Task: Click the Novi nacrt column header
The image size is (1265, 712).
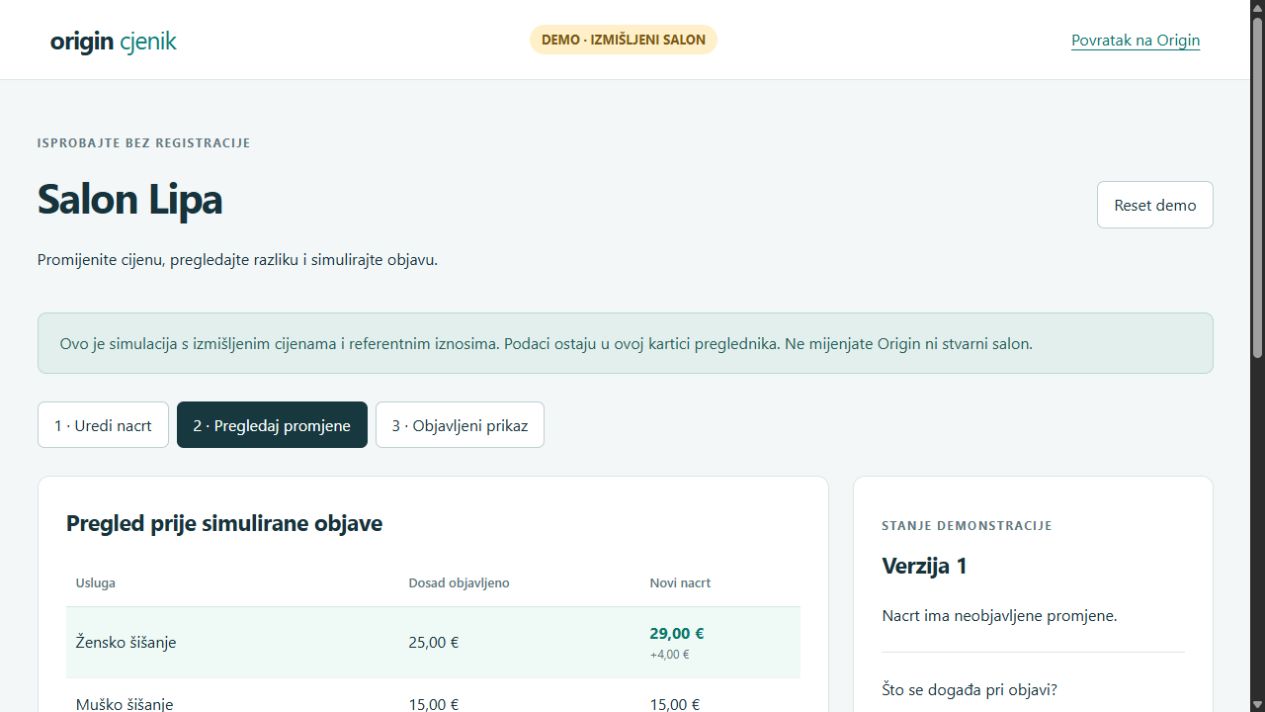Action: 680,583
